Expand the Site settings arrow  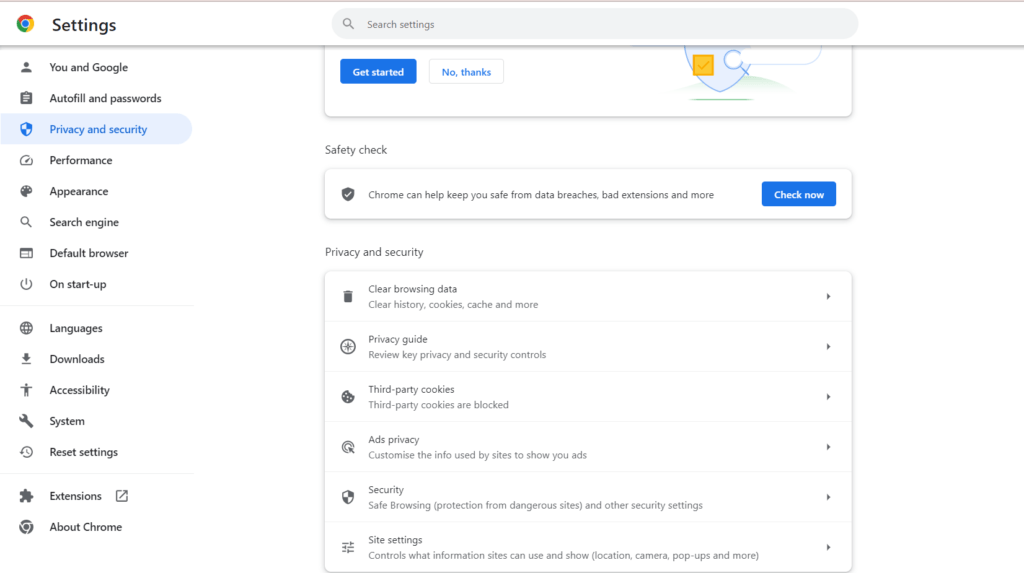828,548
